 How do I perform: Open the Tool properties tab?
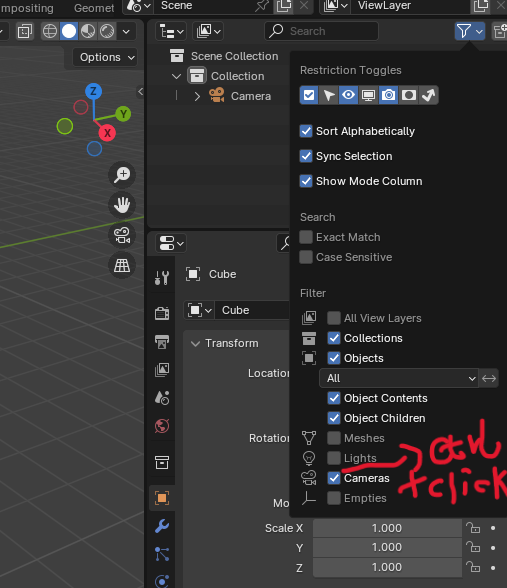pos(162,278)
